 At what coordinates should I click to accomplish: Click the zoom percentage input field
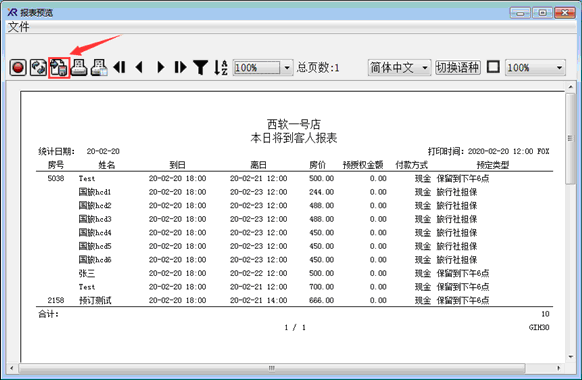(257, 68)
